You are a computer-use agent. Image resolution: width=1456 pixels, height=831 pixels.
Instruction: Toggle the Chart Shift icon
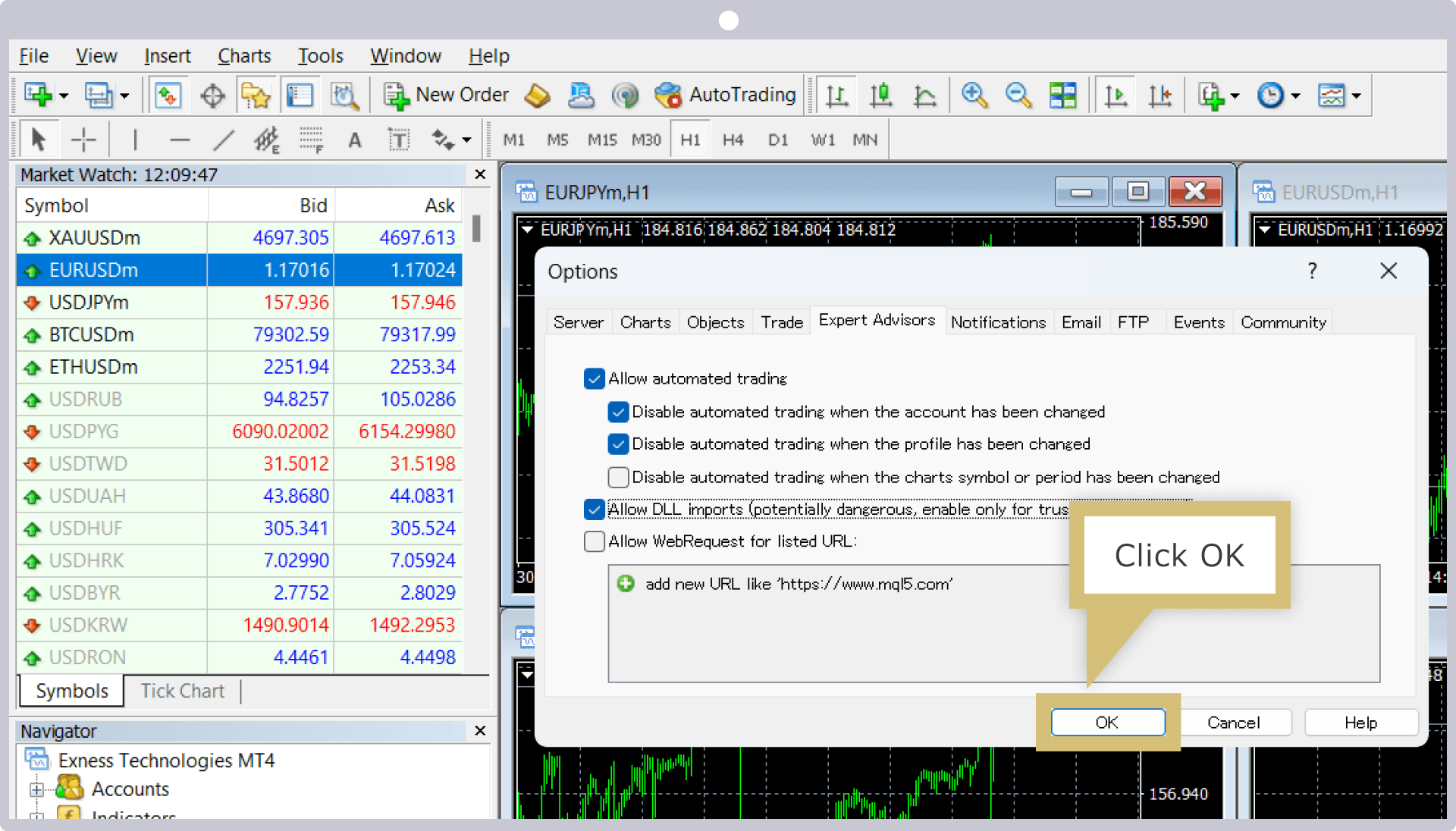coord(1160,96)
